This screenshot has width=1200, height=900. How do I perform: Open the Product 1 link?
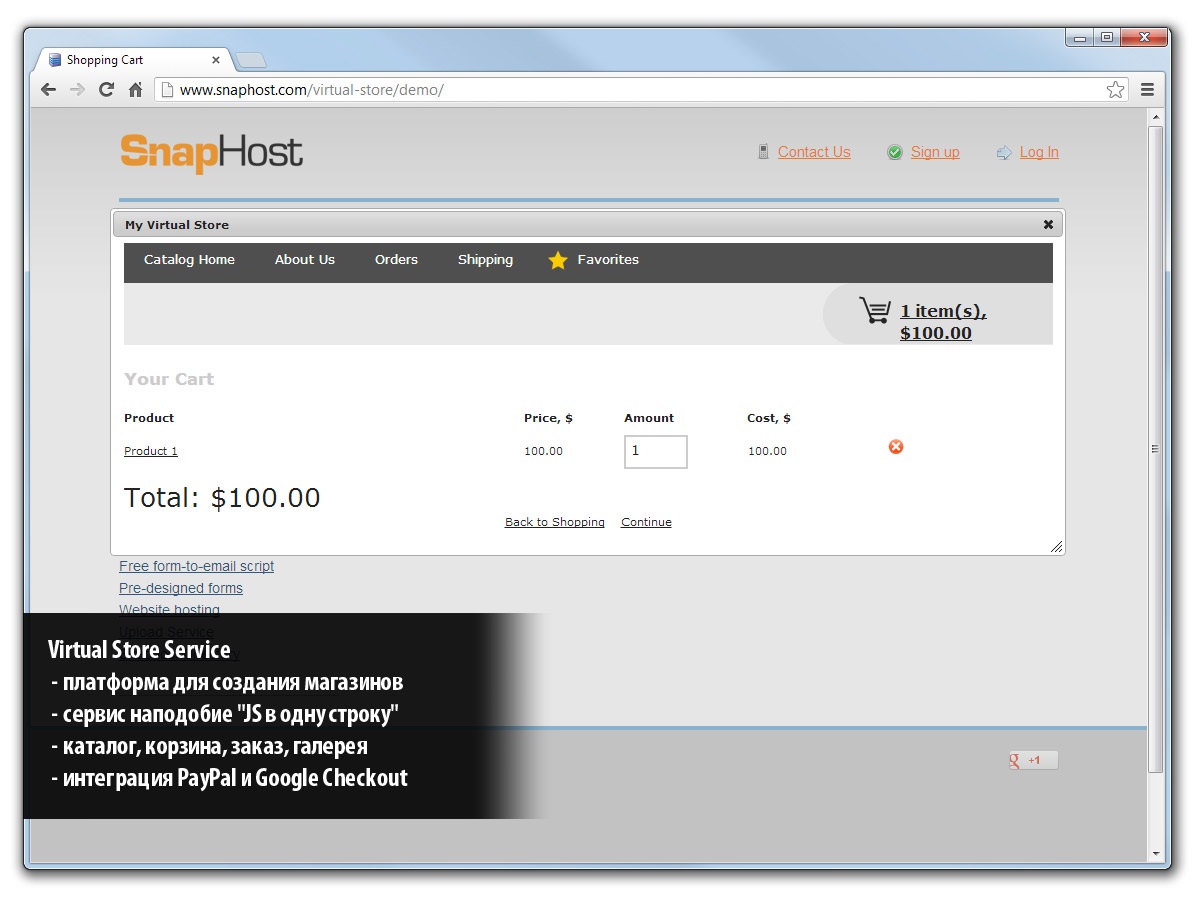(151, 451)
